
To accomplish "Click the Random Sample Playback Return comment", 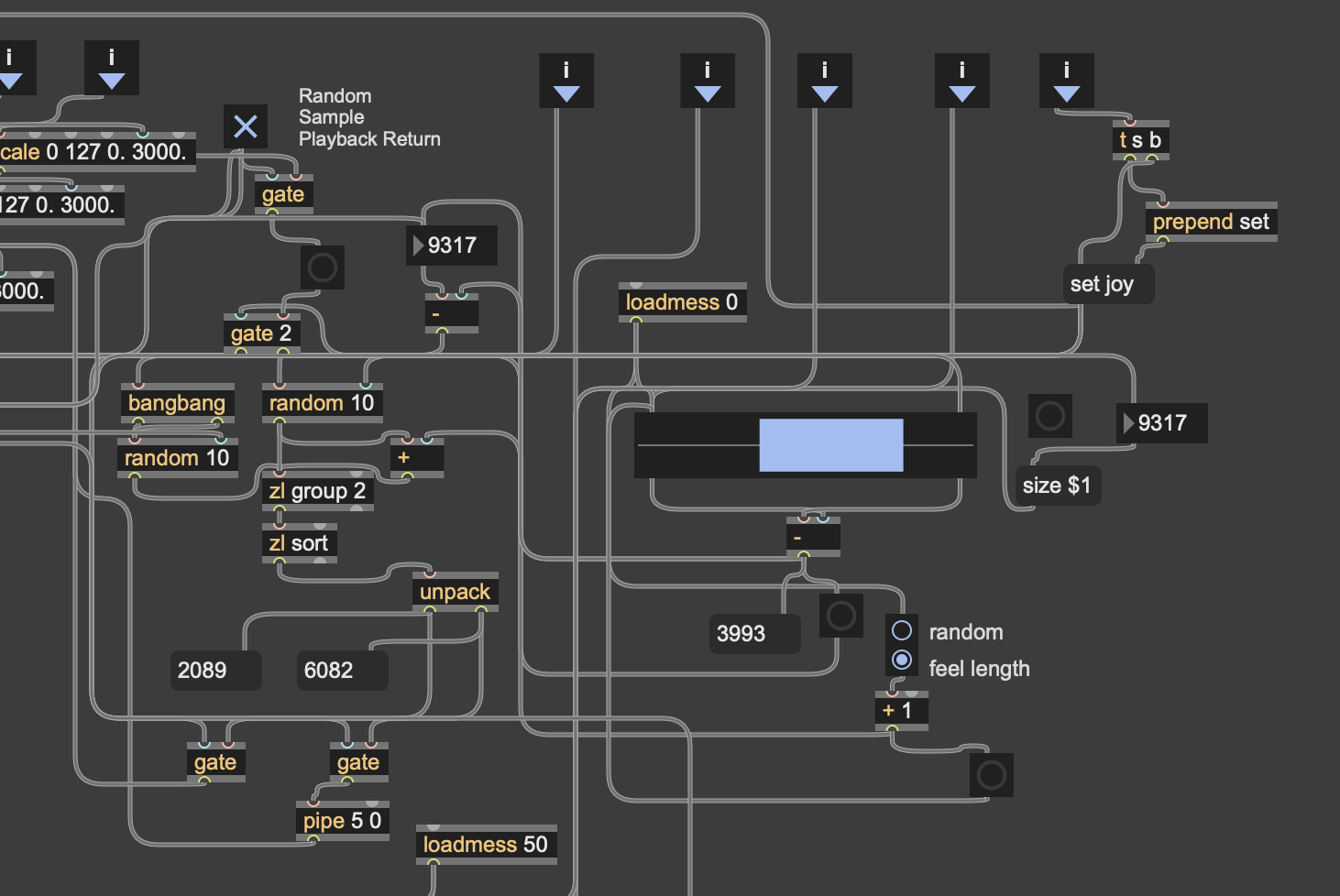I will [x=369, y=117].
